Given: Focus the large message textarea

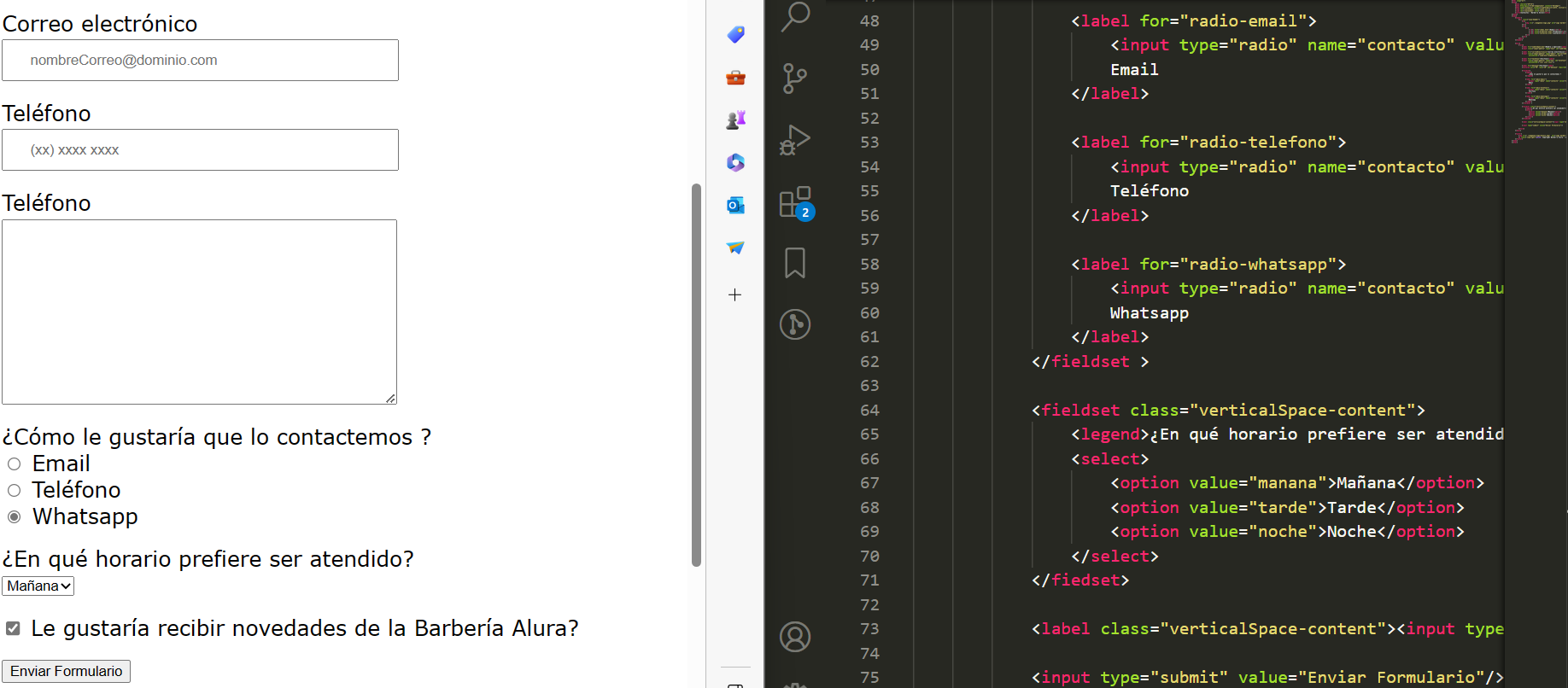Looking at the screenshot, I should (199, 312).
